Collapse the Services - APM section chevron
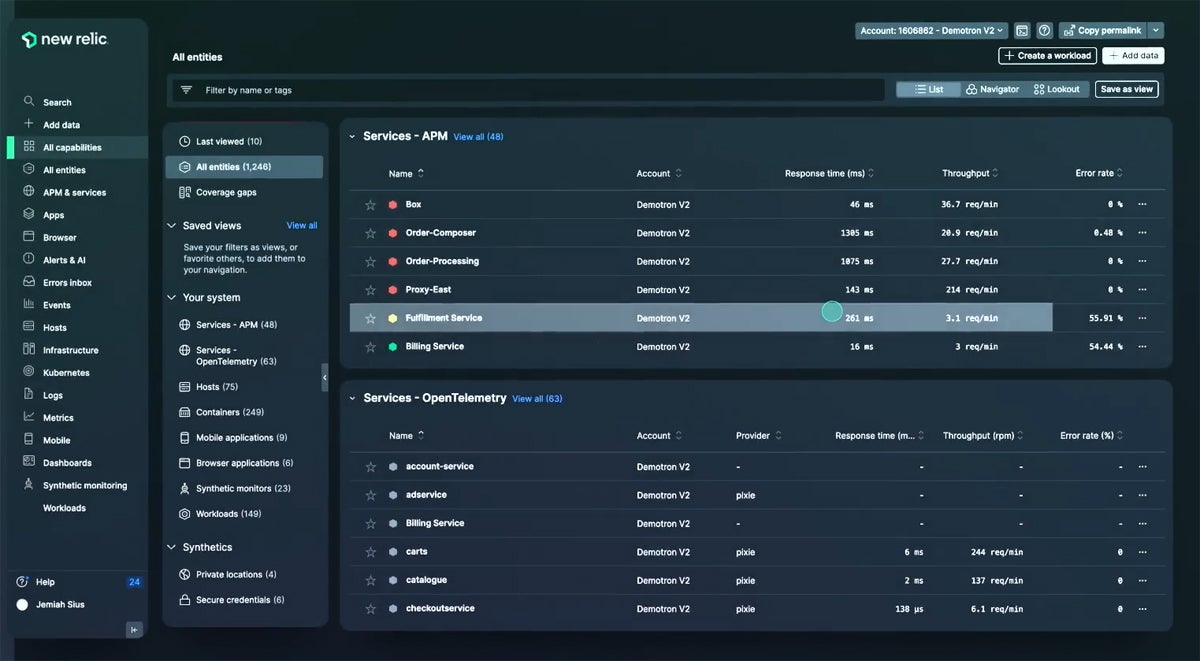The image size is (1200, 661). (x=351, y=136)
